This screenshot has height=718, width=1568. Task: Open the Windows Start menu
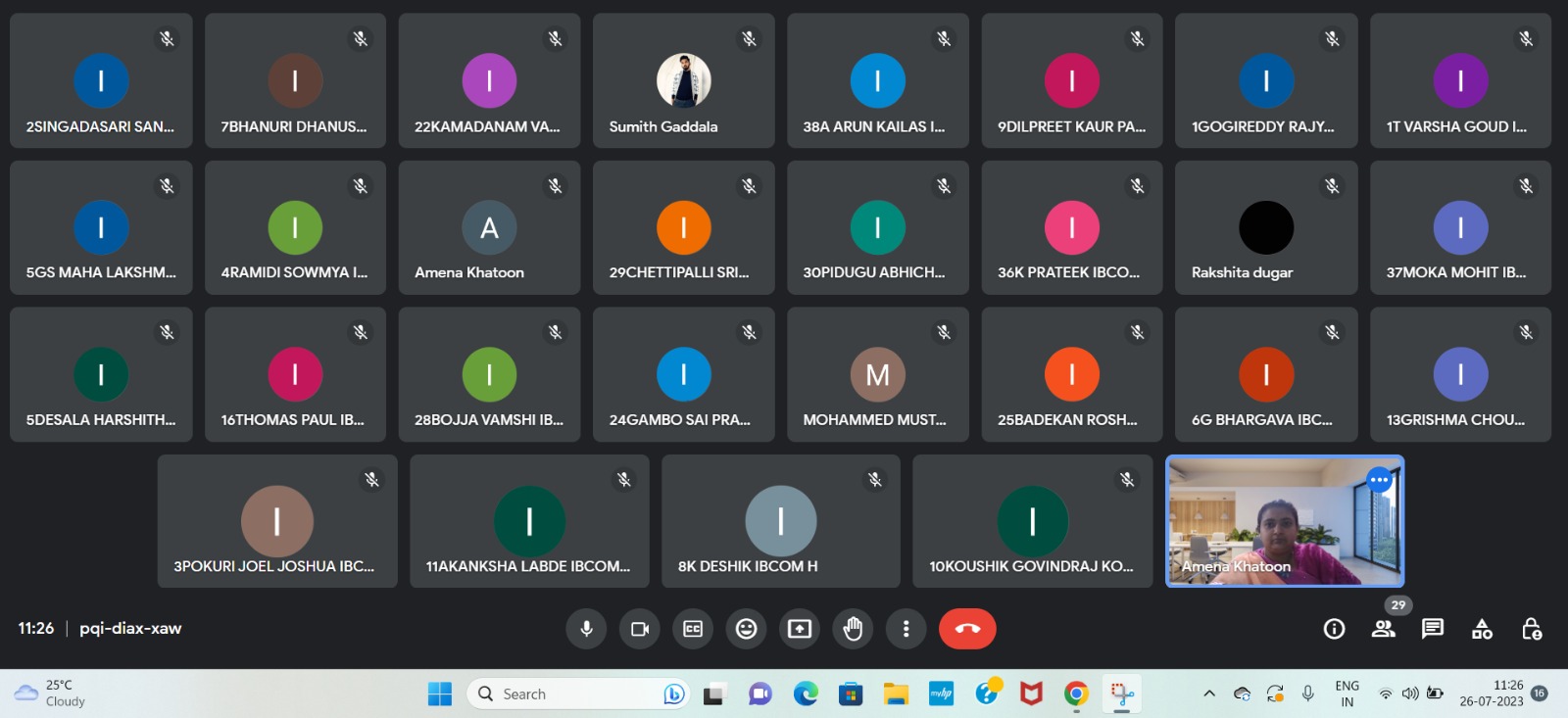[x=440, y=694]
